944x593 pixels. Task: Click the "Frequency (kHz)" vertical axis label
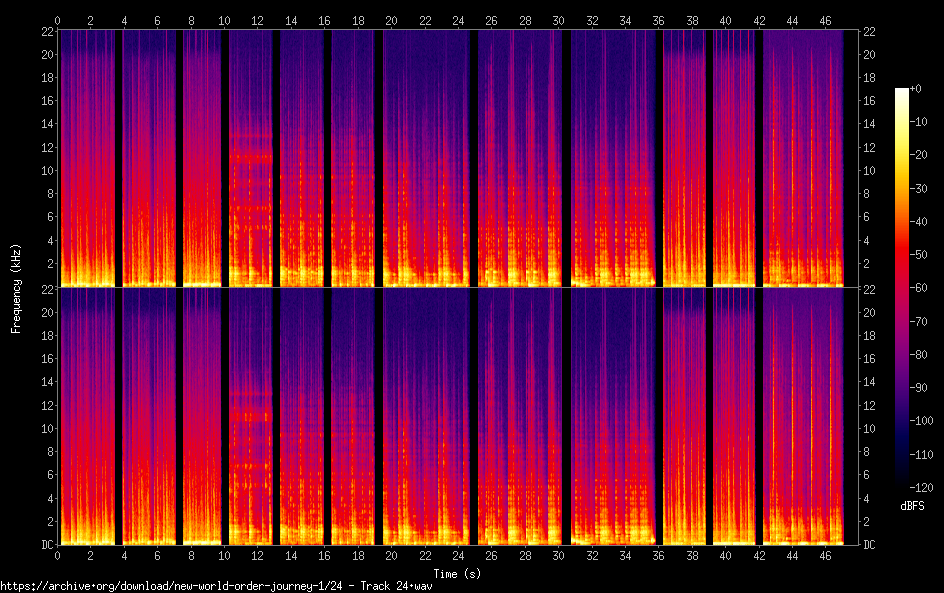[16, 287]
